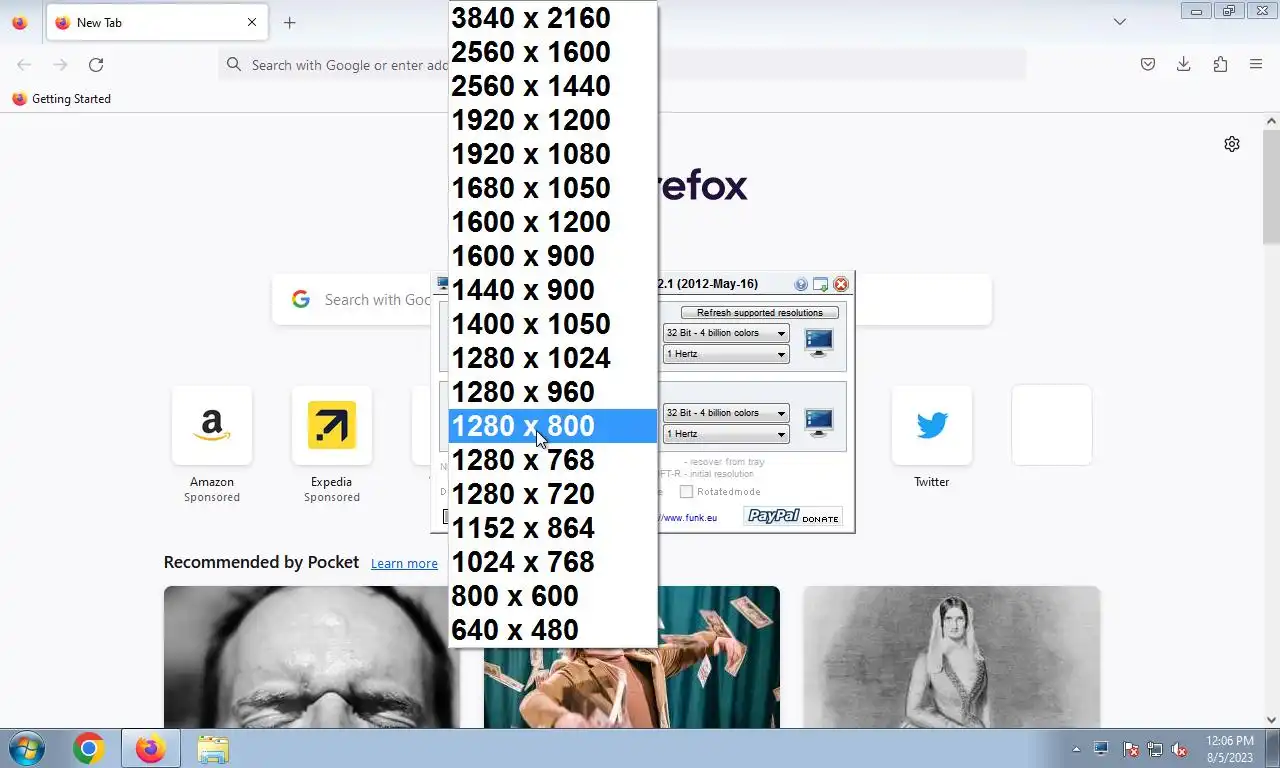The image size is (1280, 768).
Task: Open the Pocket story with the man's forehead photo
Action: [x=312, y=657]
